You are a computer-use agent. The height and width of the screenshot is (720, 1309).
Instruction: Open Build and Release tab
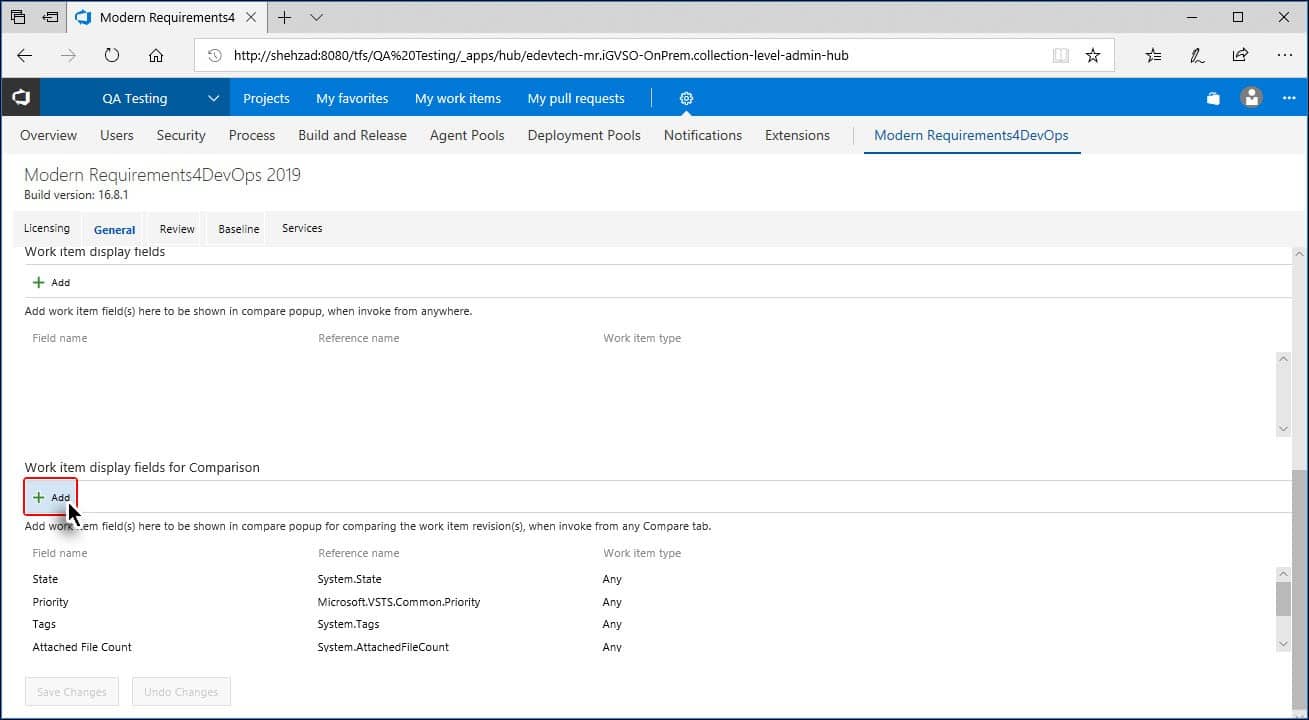[352, 135]
